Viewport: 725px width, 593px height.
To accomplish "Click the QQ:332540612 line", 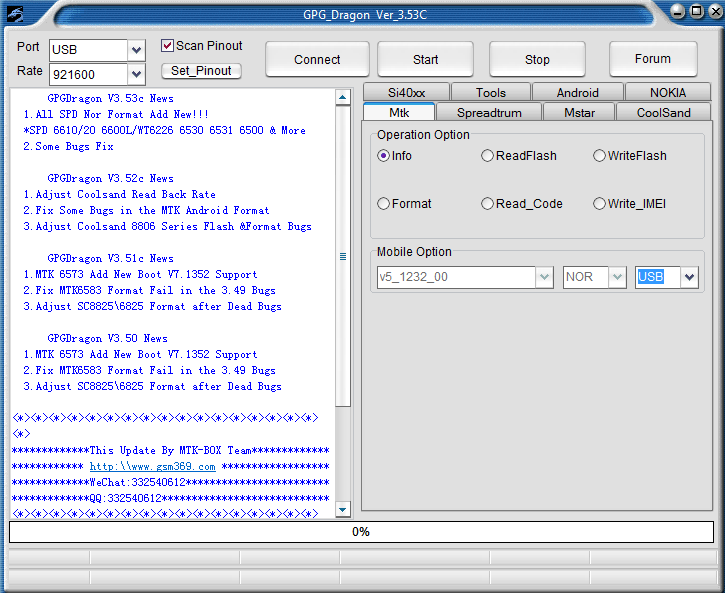I will [171, 498].
